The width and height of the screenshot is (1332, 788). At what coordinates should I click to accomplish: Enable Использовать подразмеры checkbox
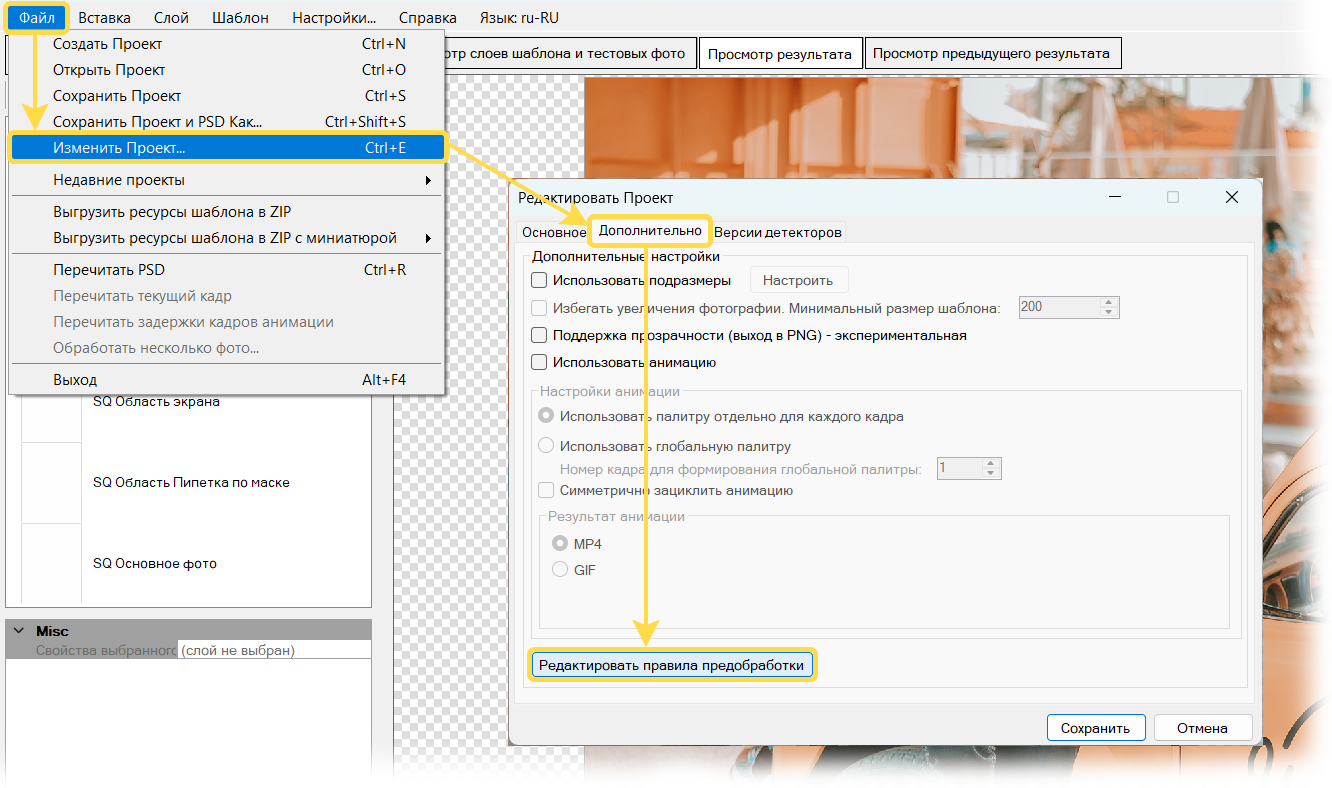540,280
